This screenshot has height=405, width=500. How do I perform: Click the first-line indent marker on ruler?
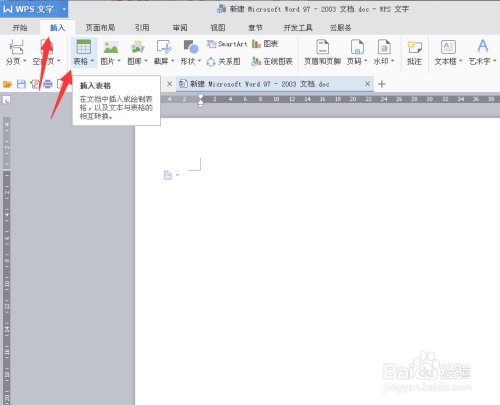point(201,97)
